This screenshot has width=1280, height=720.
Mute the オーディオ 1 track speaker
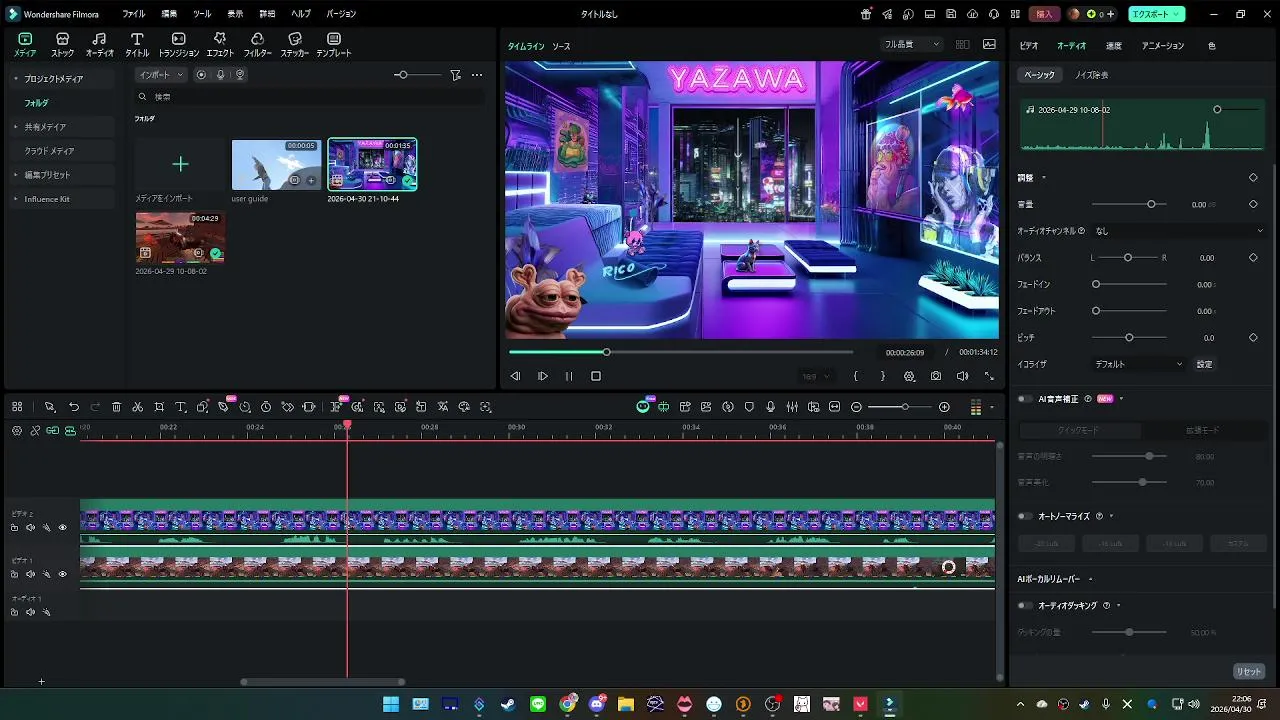[x=30, y=612]
